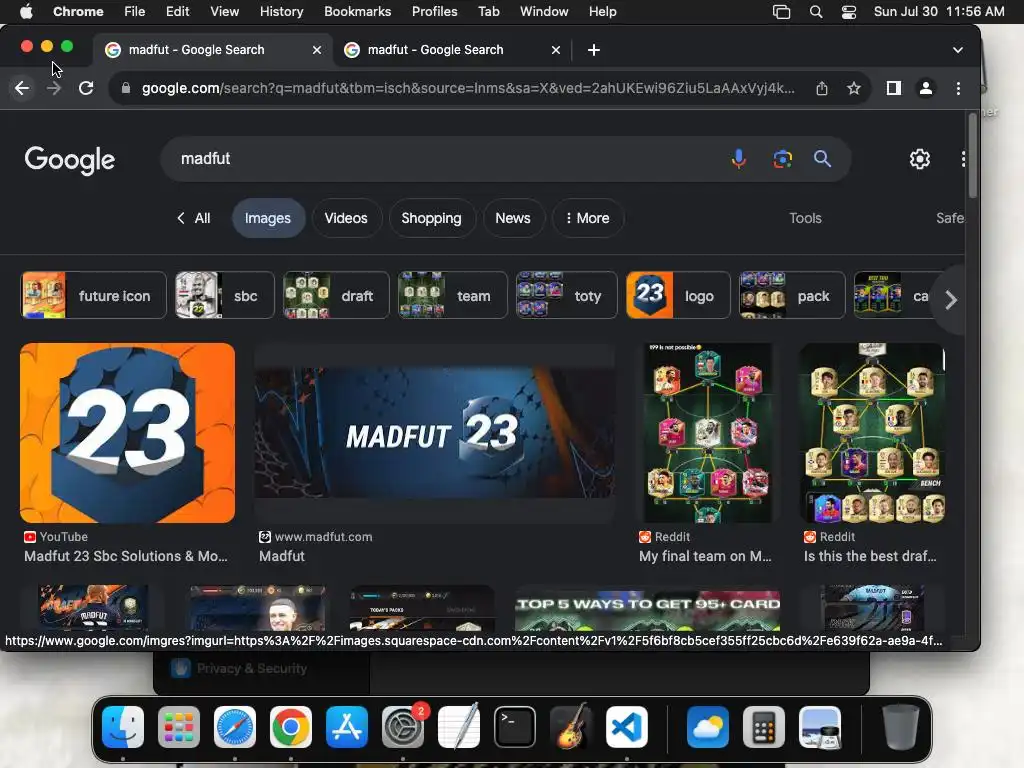This screenshot has height=768, width=1024.
Task: Click the URL address bar
Action: pos(468,88)
